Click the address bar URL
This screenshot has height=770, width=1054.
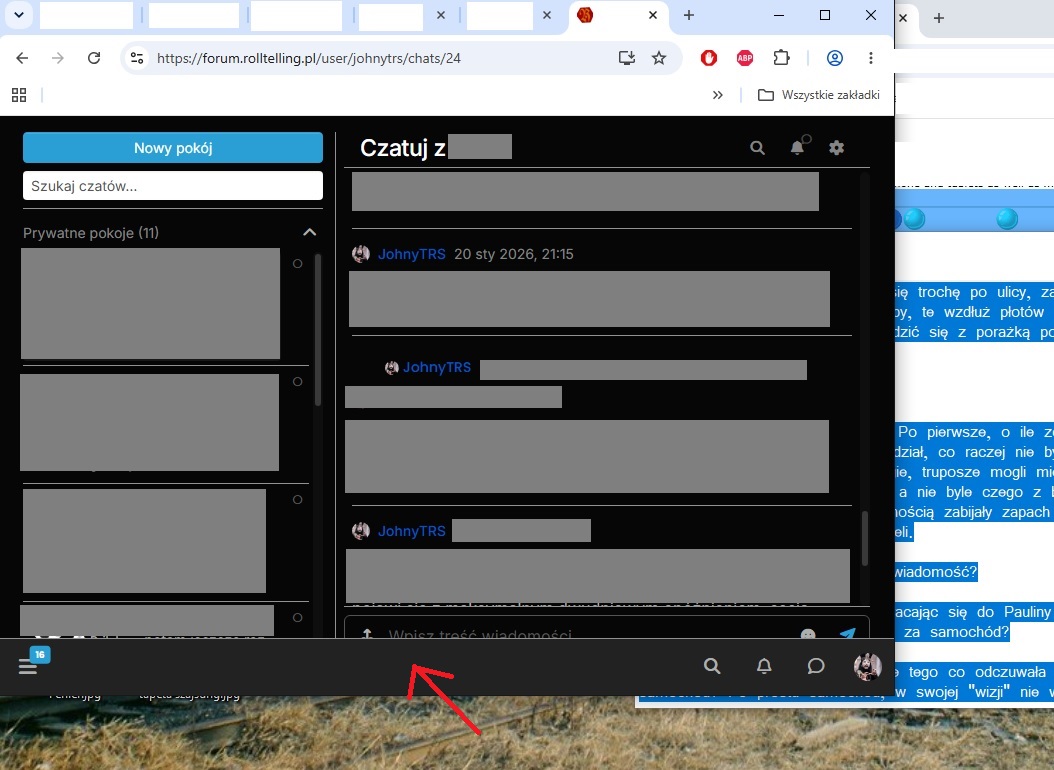309,58
